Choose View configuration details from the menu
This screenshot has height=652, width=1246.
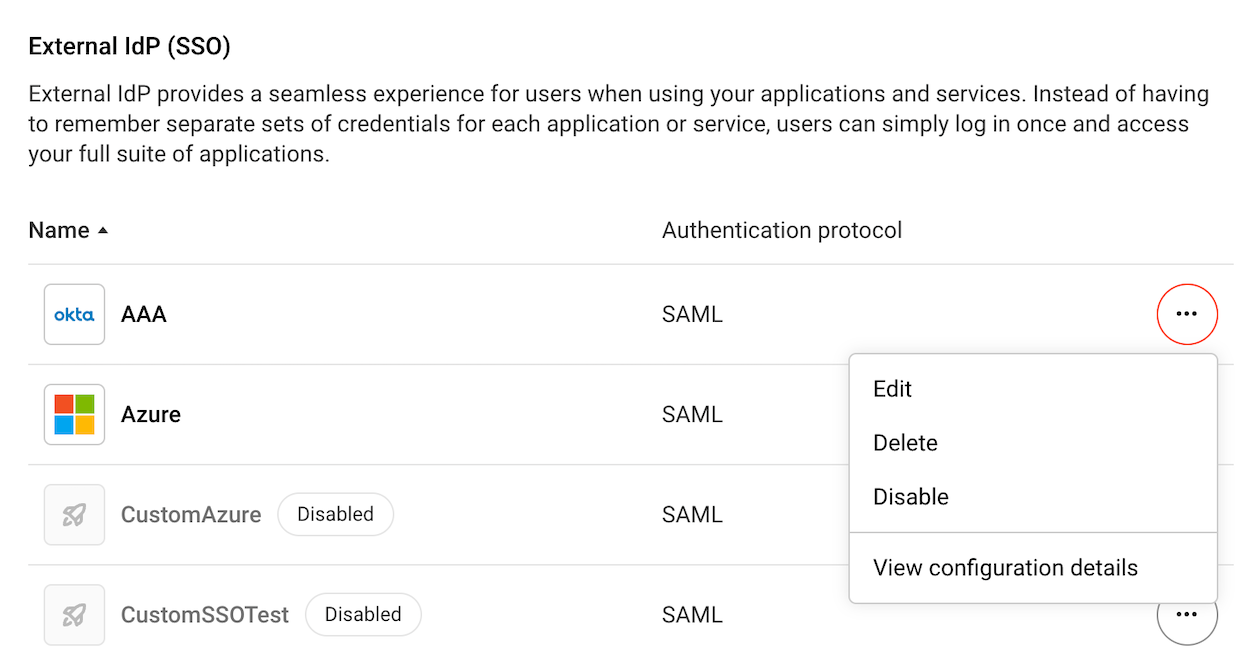(x=1005, y=567)
